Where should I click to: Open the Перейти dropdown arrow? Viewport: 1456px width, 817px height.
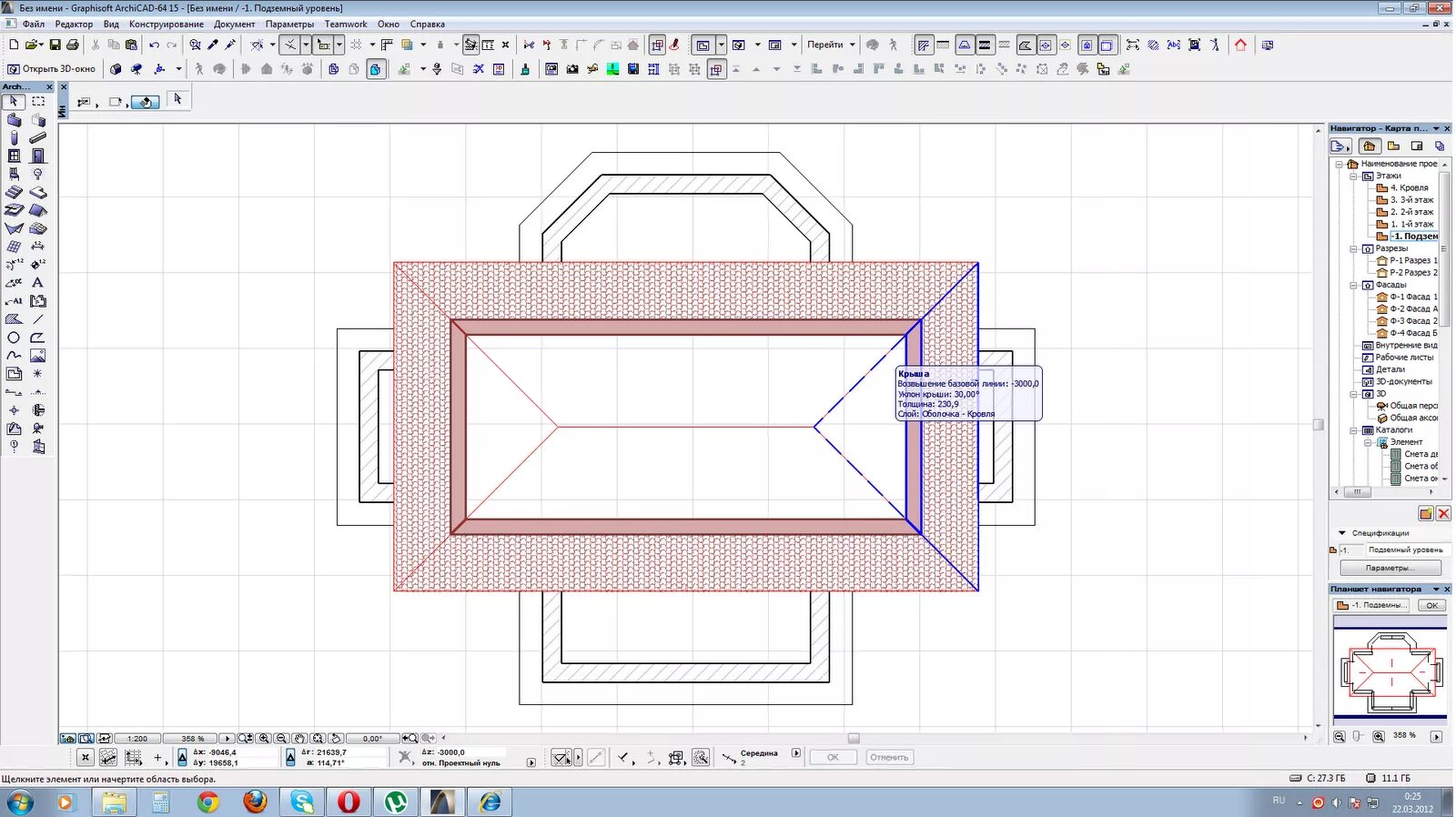853,45
